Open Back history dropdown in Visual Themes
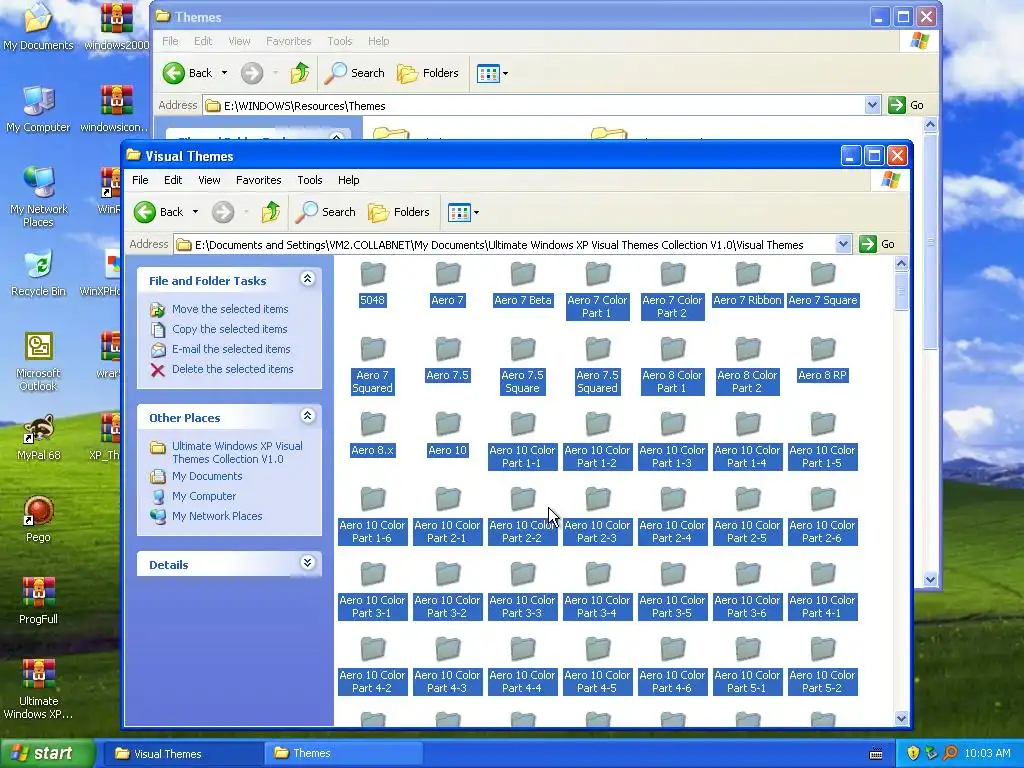Image resolution: width=1024 pixels, height=768 pixels. [195, 212]
